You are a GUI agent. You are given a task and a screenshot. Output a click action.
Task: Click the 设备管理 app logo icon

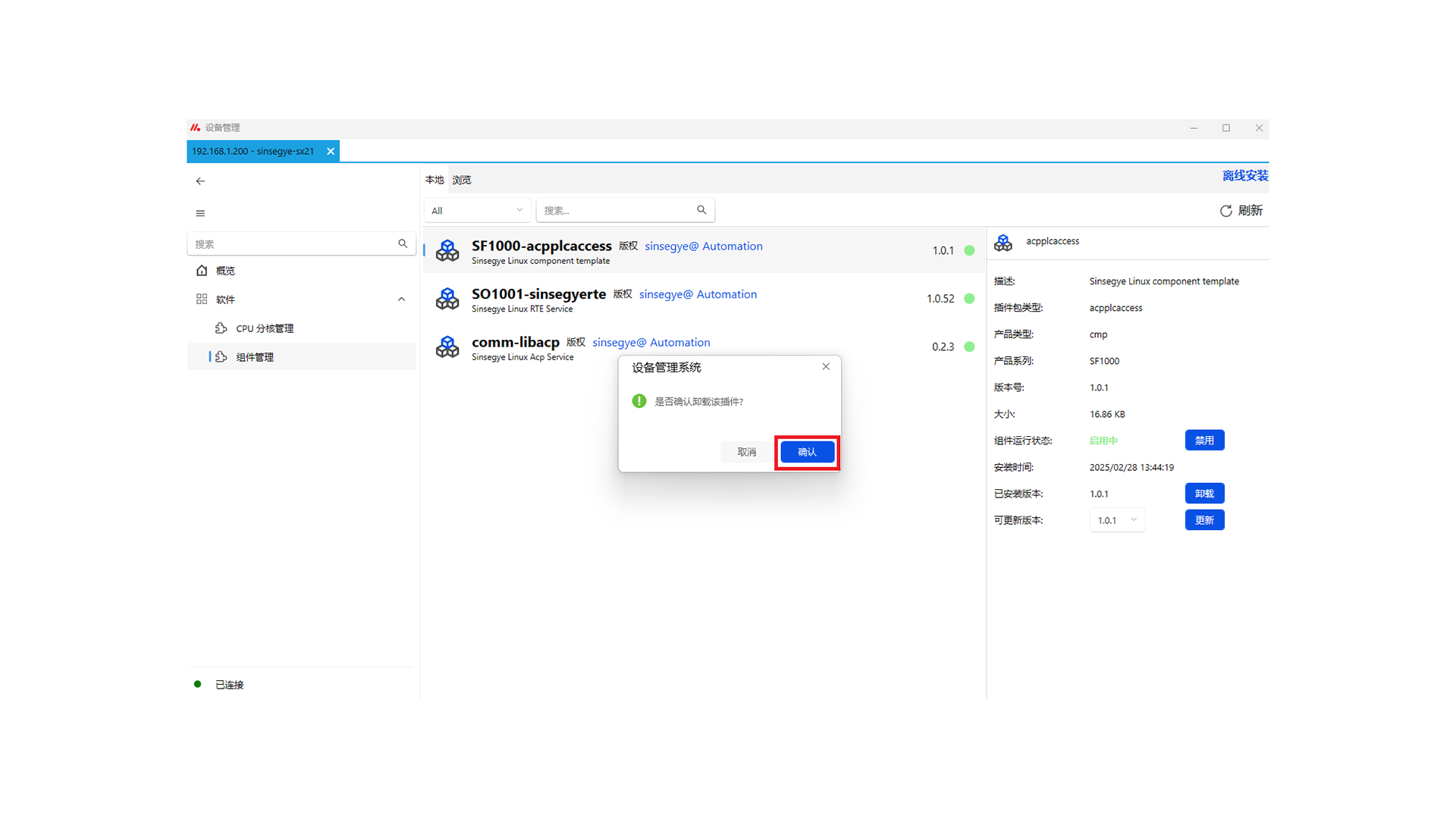pyautogui.click(x=195, y=128)
